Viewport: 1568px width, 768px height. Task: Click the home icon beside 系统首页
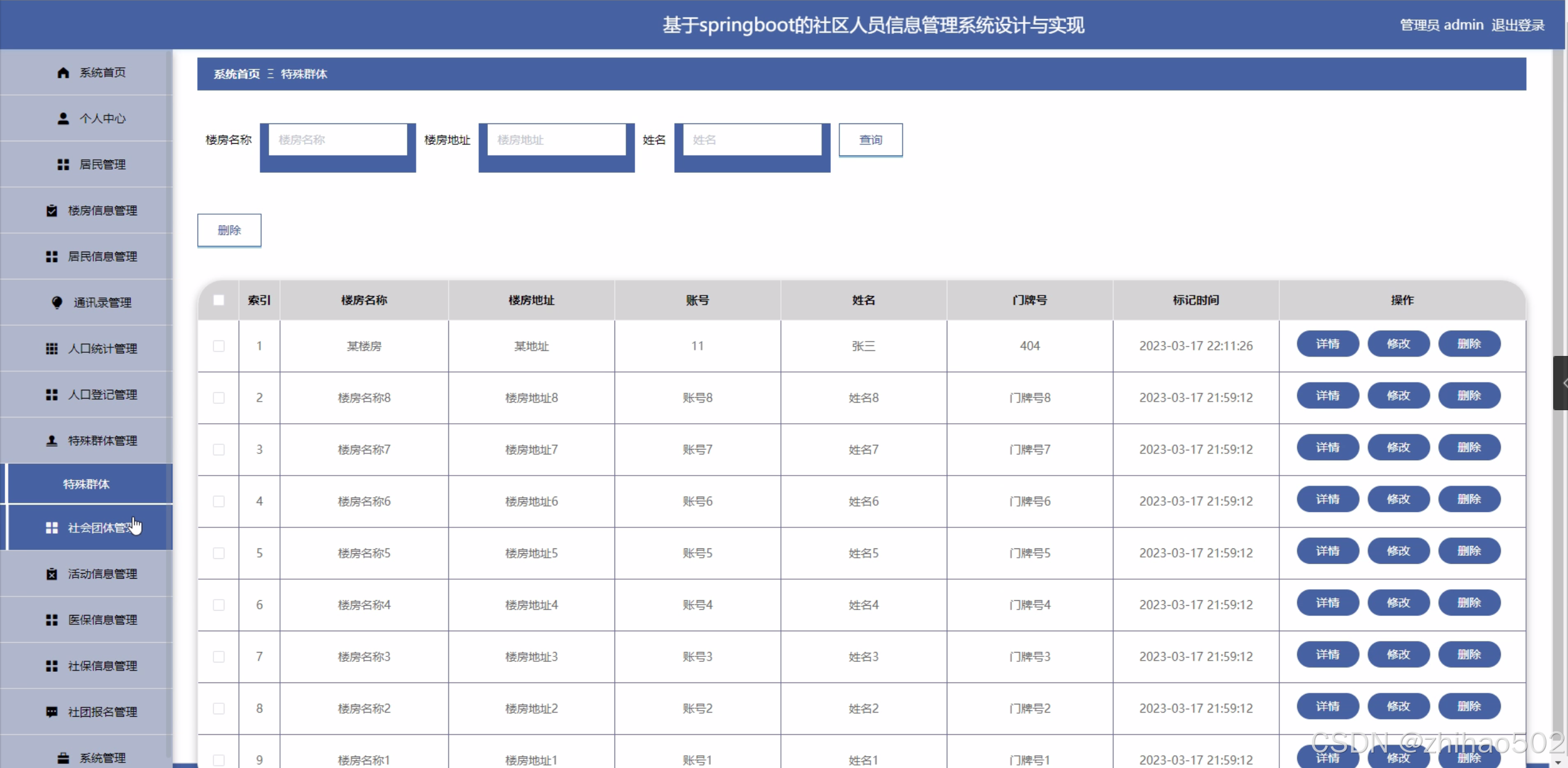(63, 73)
